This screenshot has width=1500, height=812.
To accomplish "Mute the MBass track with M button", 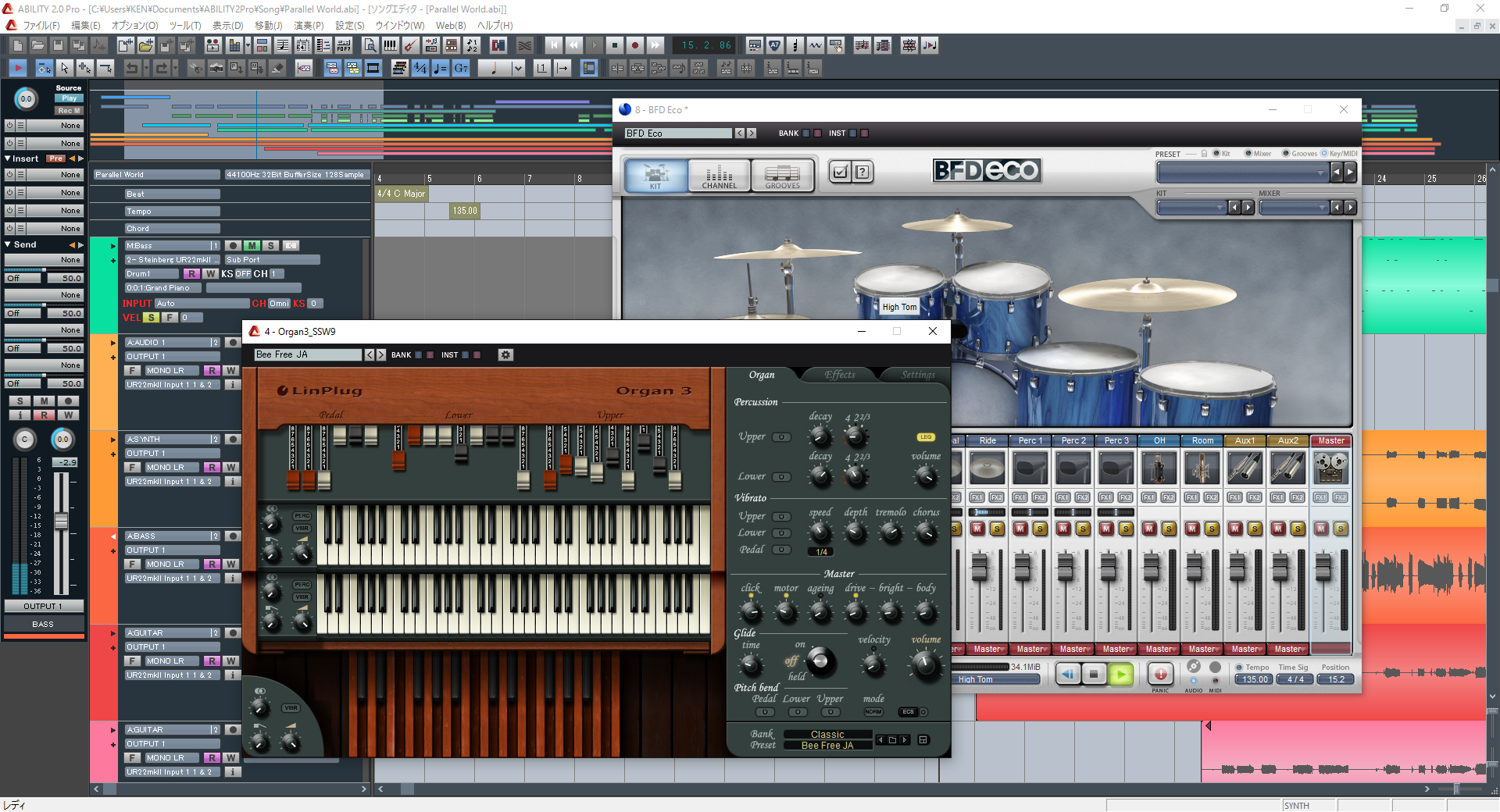I will (252, 245).
